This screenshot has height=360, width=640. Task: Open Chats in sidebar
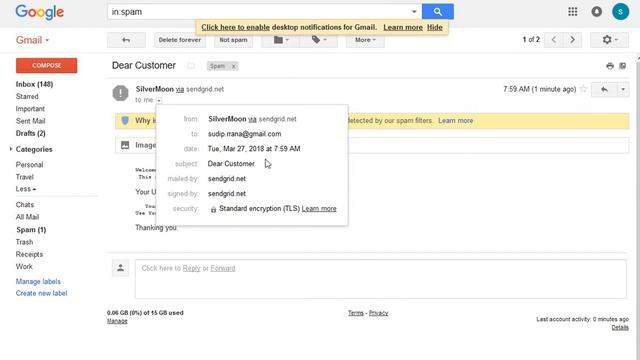pyautogui.click(x=25, y=204)
